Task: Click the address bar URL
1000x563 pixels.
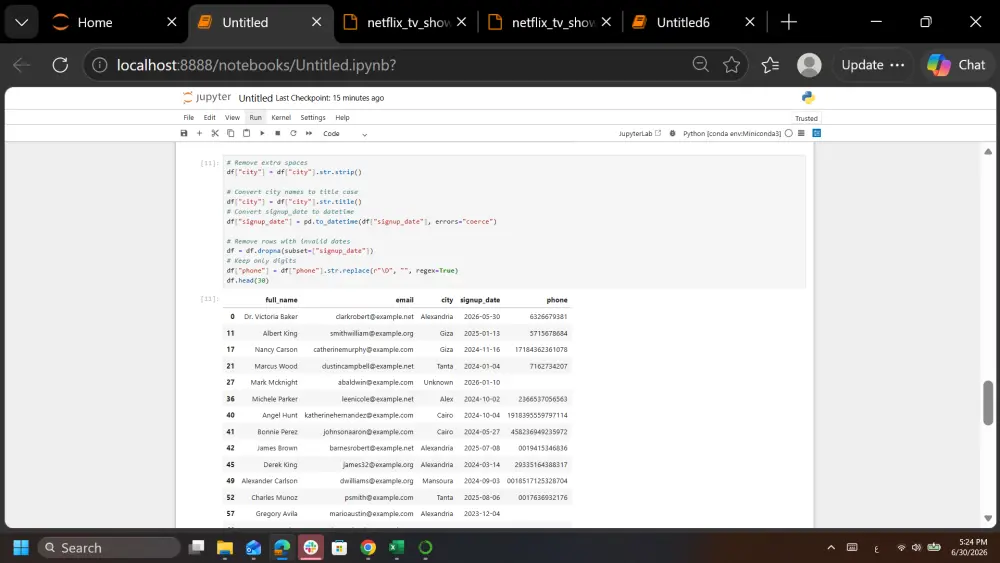Action: tap(256, 65)
